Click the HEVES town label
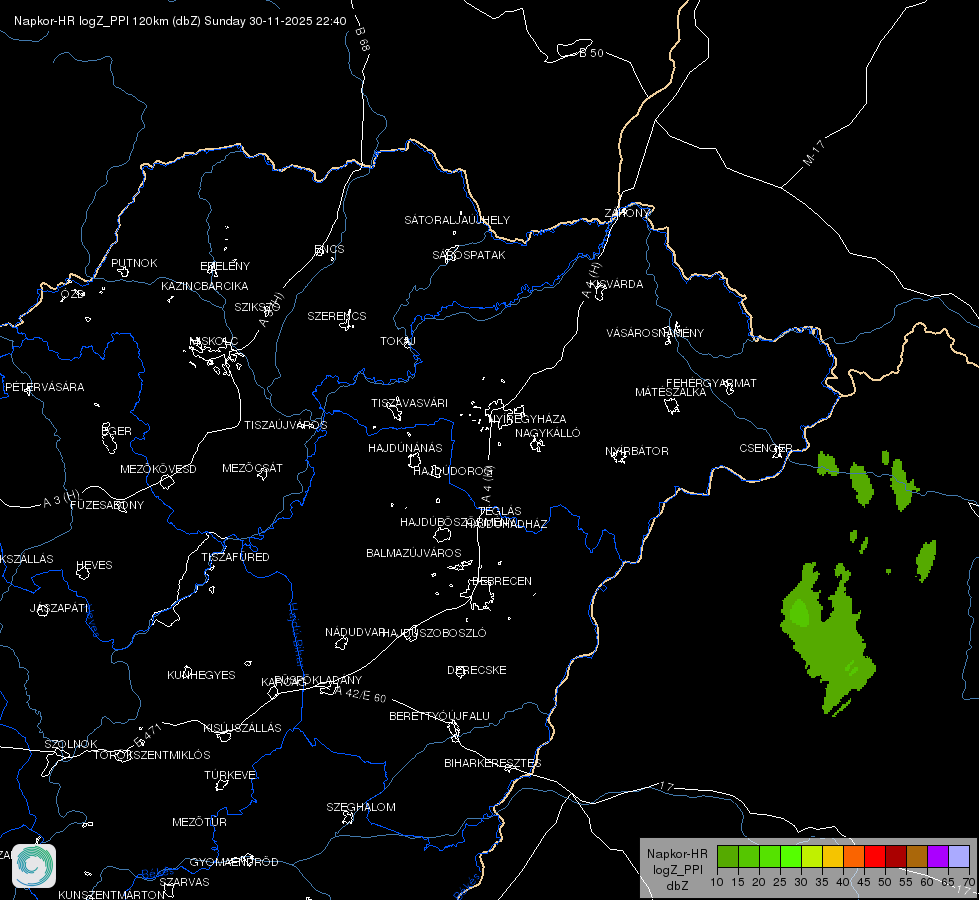The height and width of the screenshot is (900, 979). pyautogui.click(x=94, y=565)
